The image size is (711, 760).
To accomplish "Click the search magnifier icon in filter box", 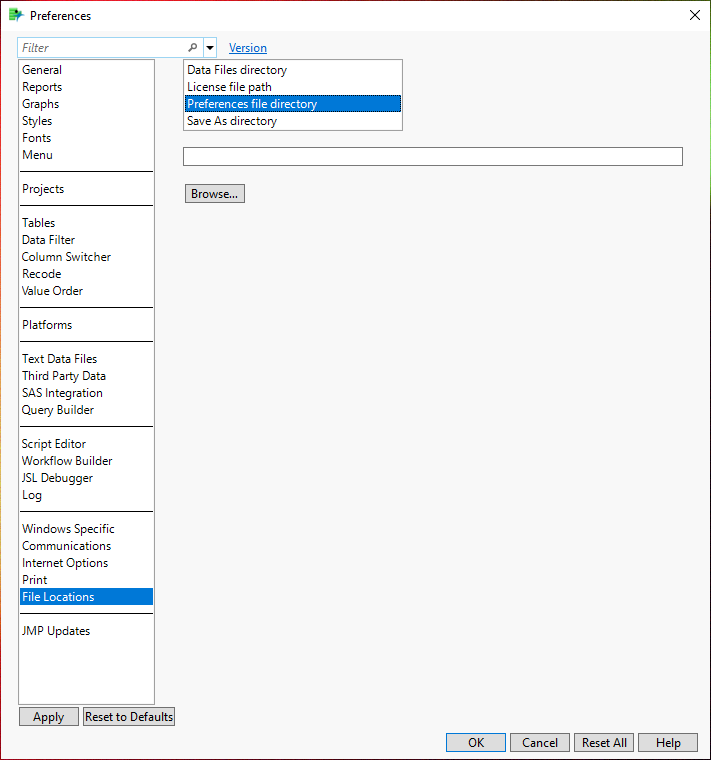I will tap(193, 48).
